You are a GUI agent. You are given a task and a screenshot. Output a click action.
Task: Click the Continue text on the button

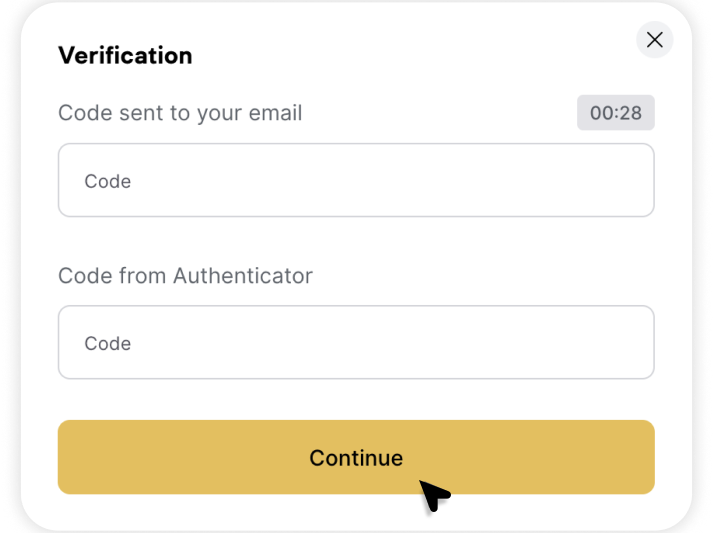pos(356,458)
